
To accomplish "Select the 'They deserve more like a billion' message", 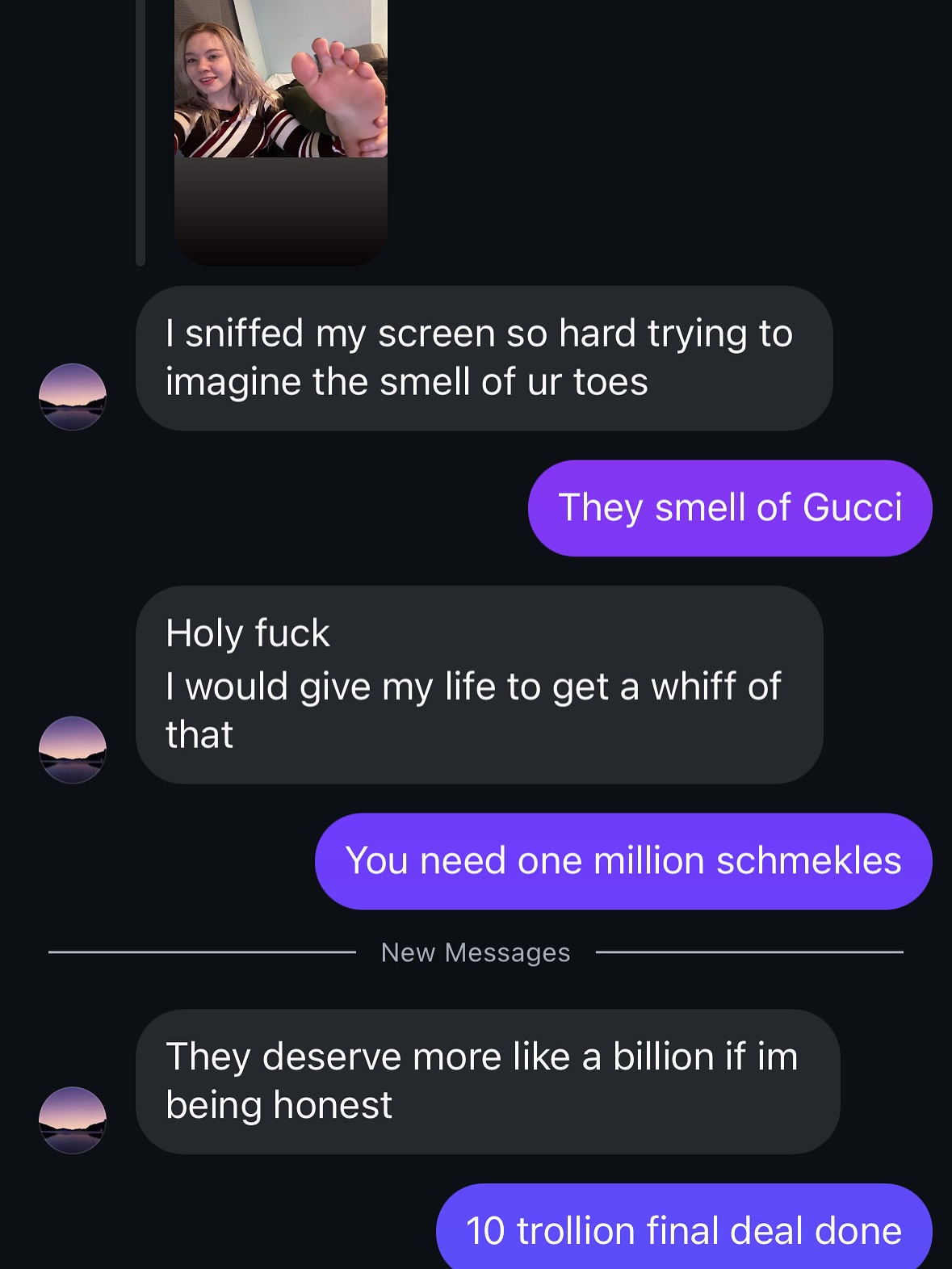I will pos(488,1081).
